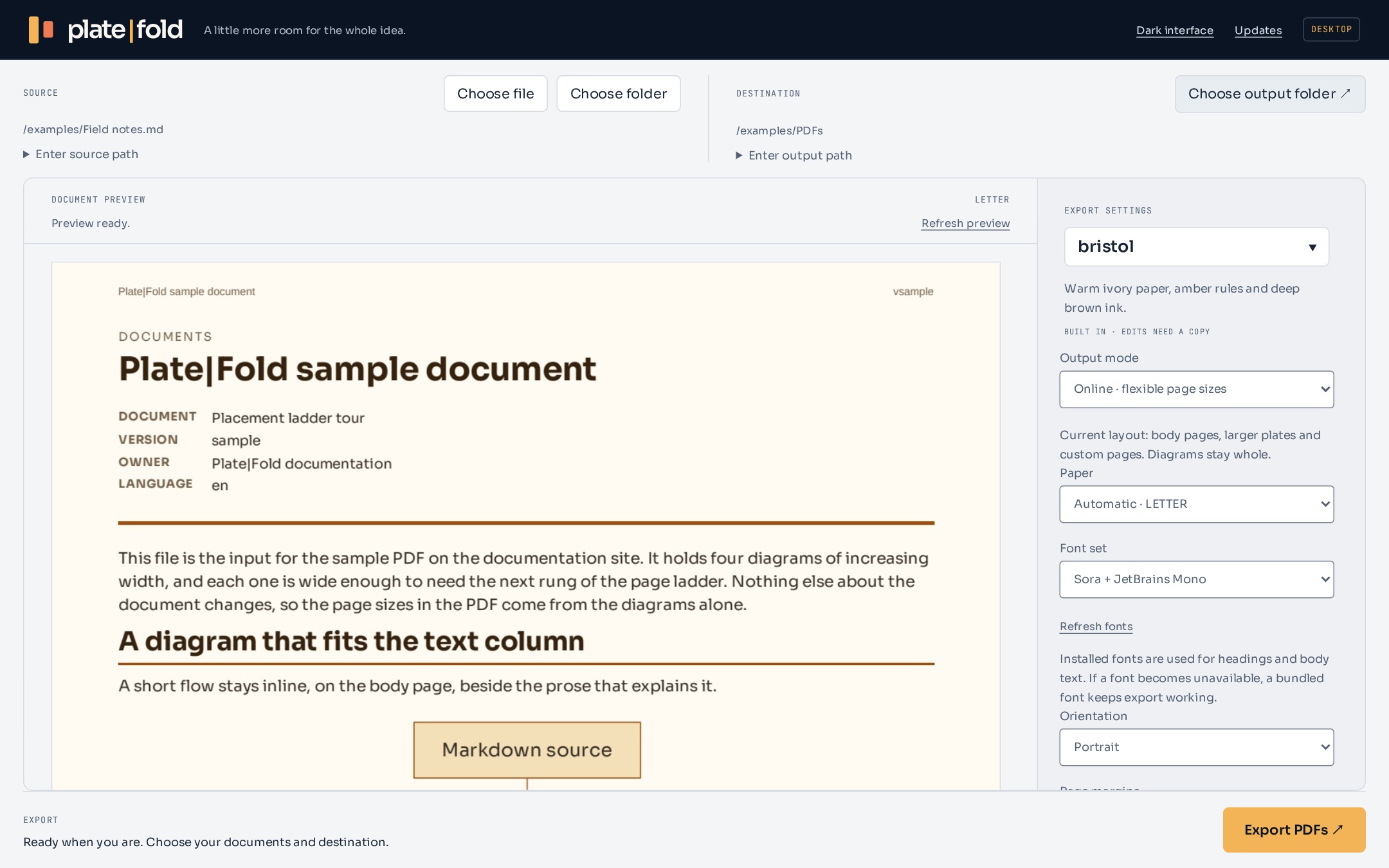Click the destination path /examples/PDFs
Viewport: 1389px width, 868px height.
[779, 131]
